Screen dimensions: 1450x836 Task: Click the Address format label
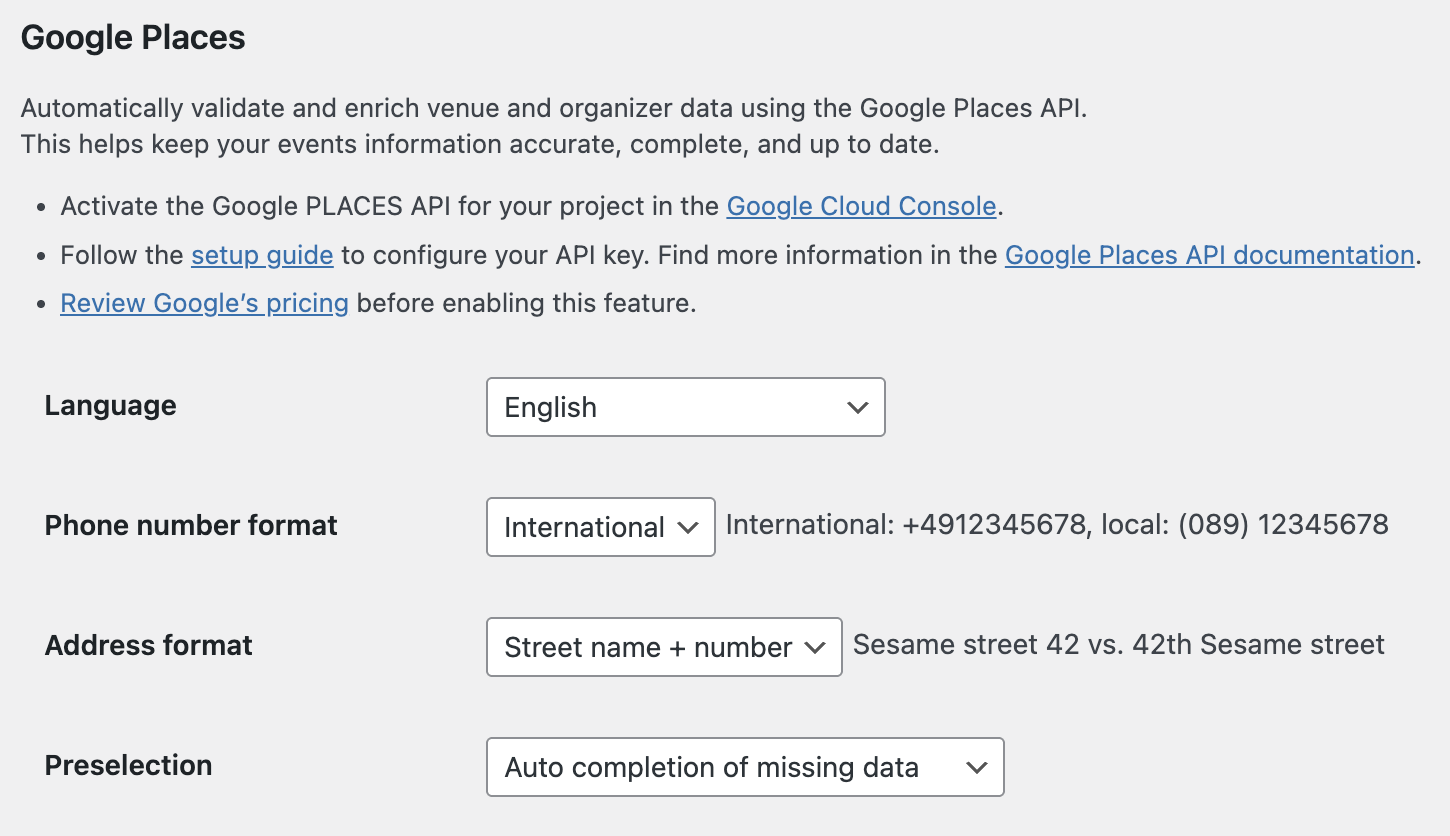pos(148,645)
